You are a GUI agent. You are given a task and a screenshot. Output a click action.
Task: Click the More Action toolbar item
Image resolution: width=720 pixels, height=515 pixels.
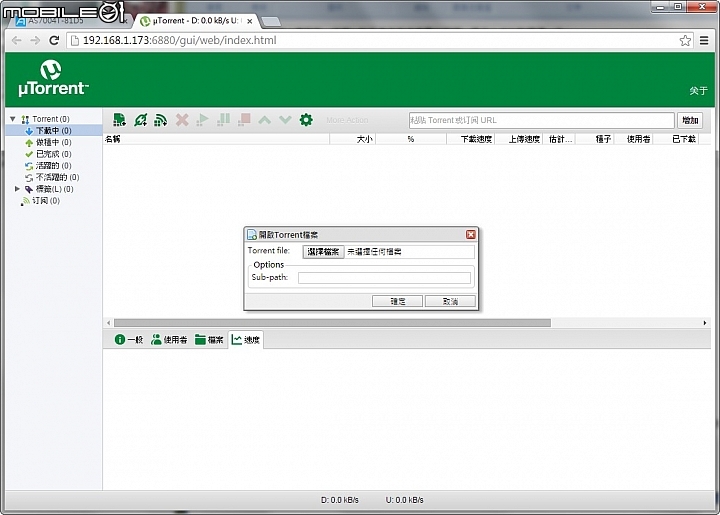tap(347, 120)
